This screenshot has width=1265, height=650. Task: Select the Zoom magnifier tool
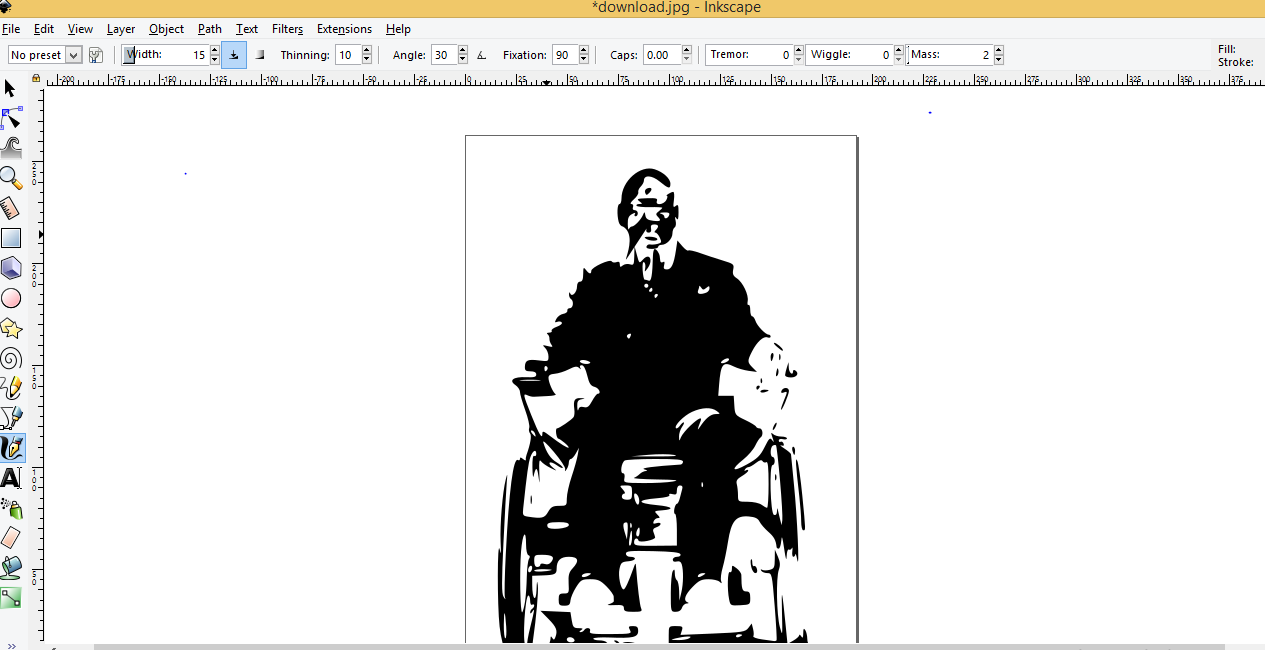point(11,179)
